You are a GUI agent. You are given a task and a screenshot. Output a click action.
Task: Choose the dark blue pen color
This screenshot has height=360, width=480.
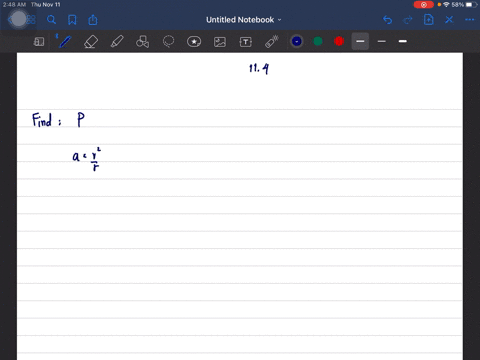click(x=297, y=41)
